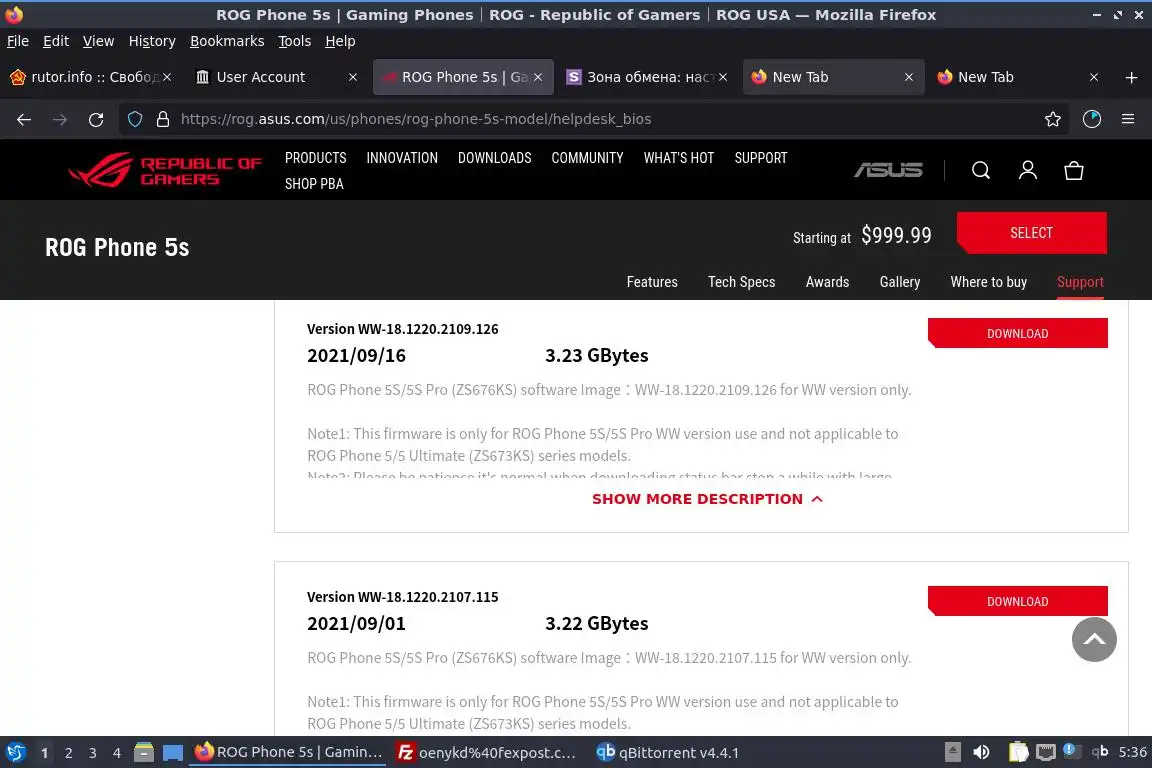This screenshot has width=1152, height=768.
Task: Open the shopping bag cart icon
Action: click(x=1074, y=171)
